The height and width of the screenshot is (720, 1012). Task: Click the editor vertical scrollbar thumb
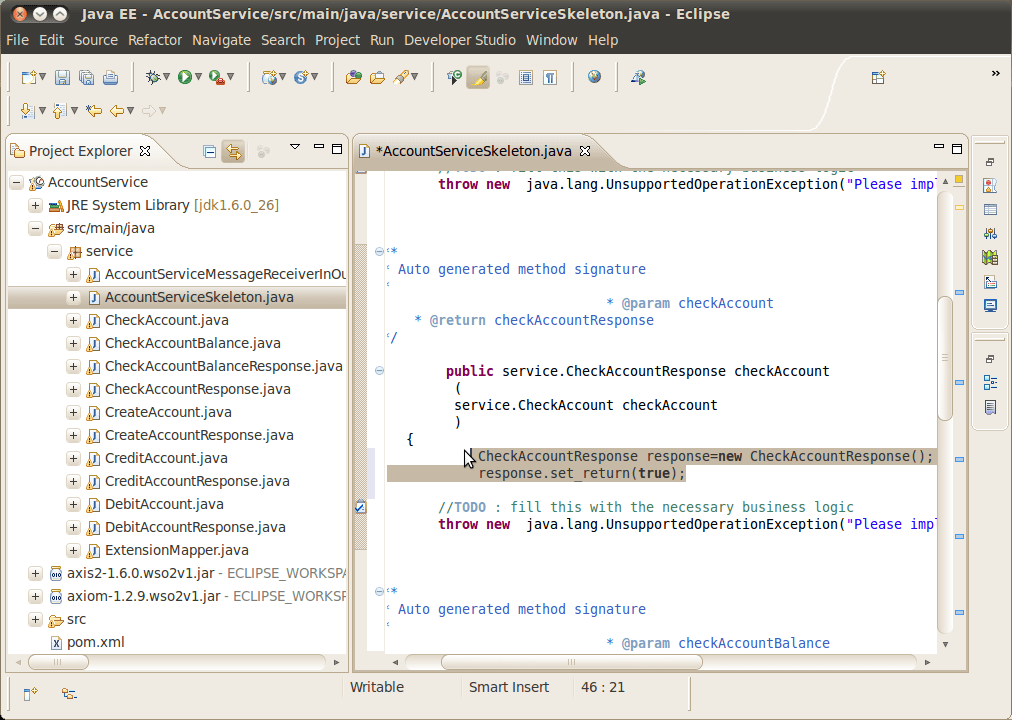[x=945, y=358]
